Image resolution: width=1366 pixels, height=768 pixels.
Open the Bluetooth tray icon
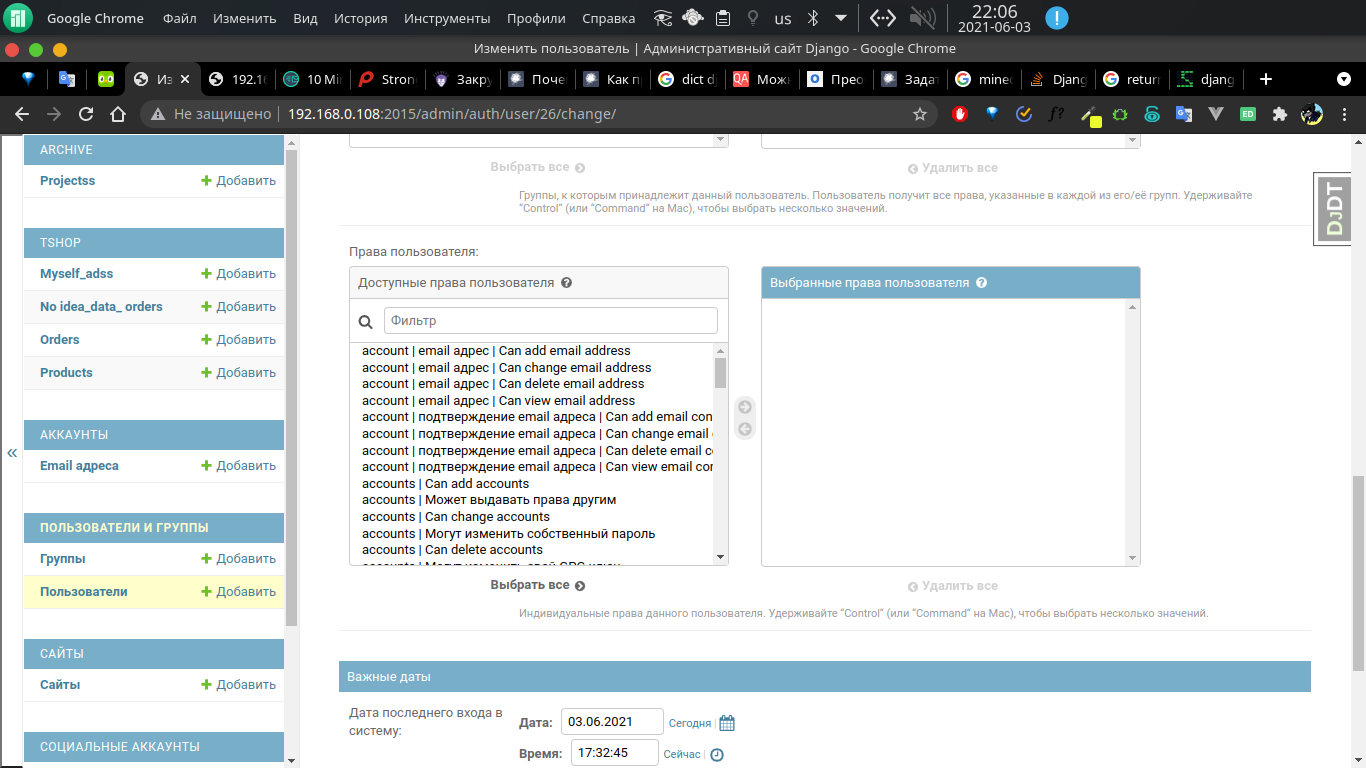(813, 18)
